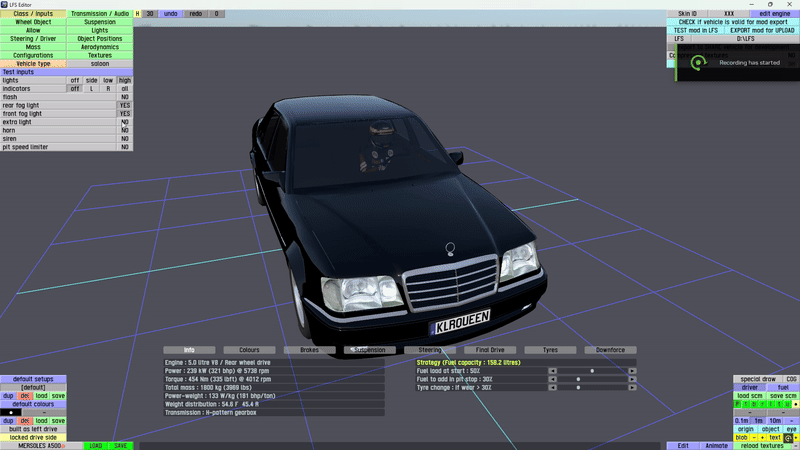Toggle front fog light YES
This screenshot has width=800, height=450.
coord(125,114)
